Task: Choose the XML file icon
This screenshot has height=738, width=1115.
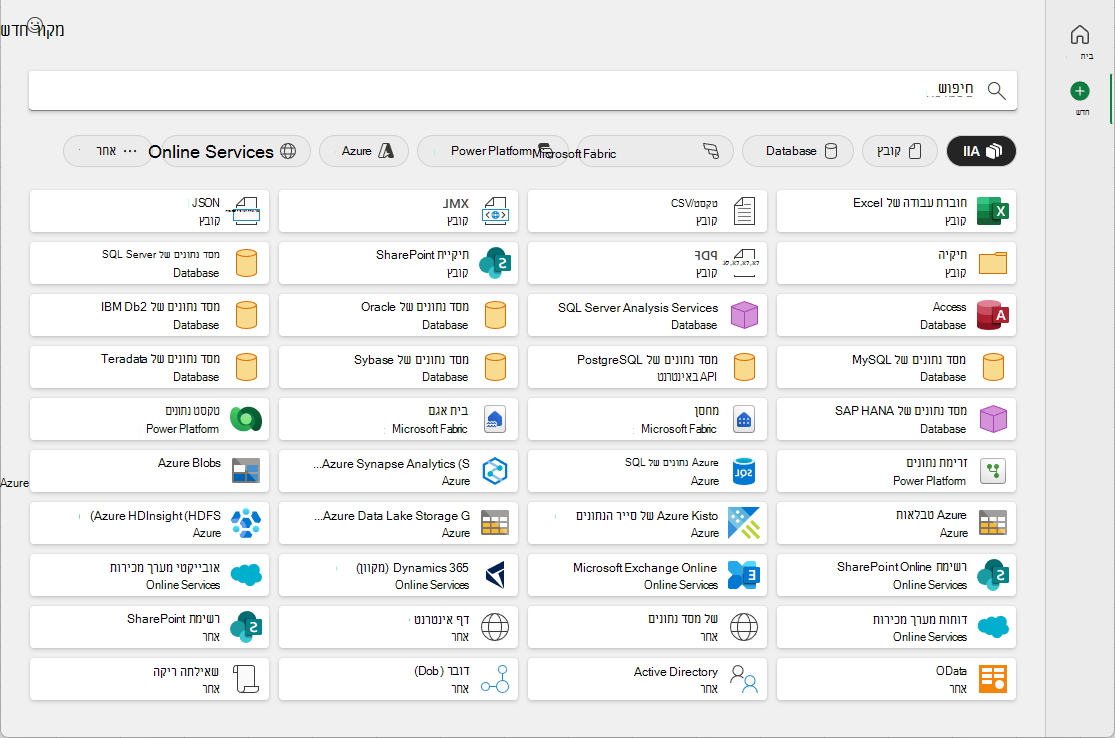Action: (495, 211)
